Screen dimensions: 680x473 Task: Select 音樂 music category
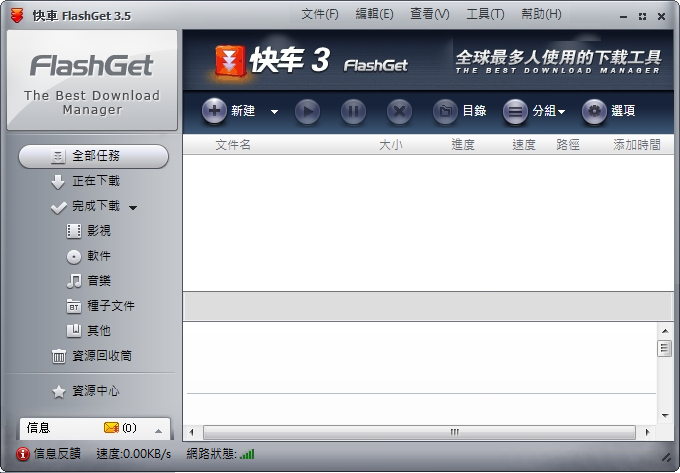click(99, 281)
